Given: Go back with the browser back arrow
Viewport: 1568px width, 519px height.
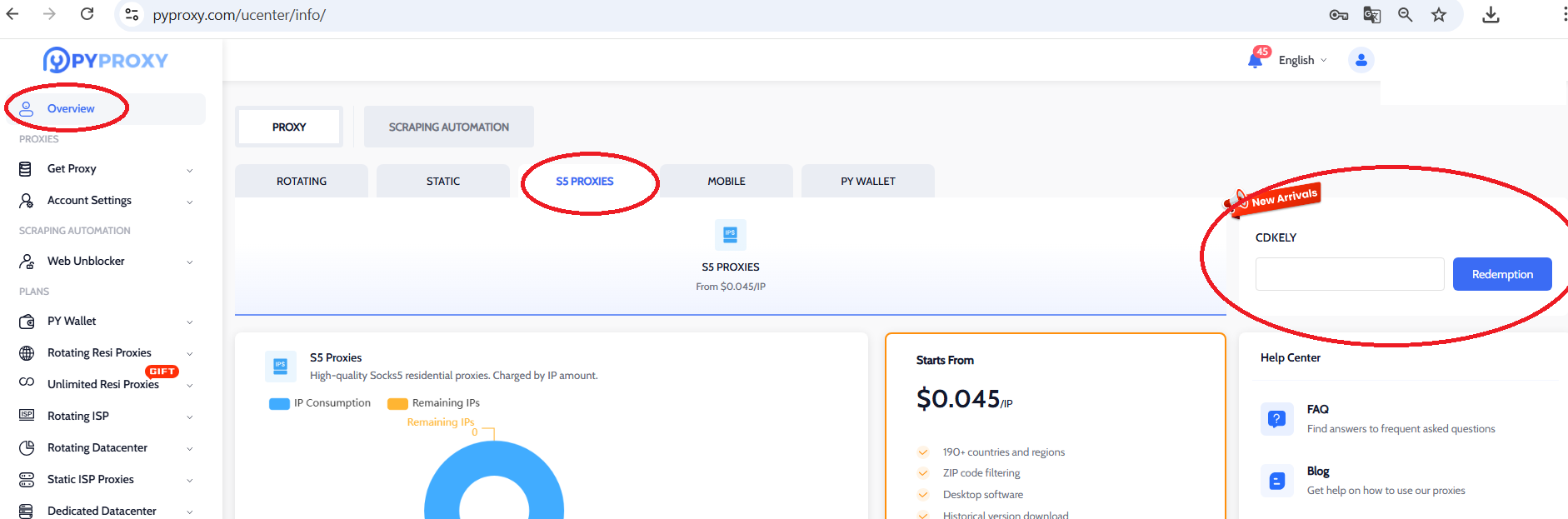Looking at the screenshot, I should (12, 14).
